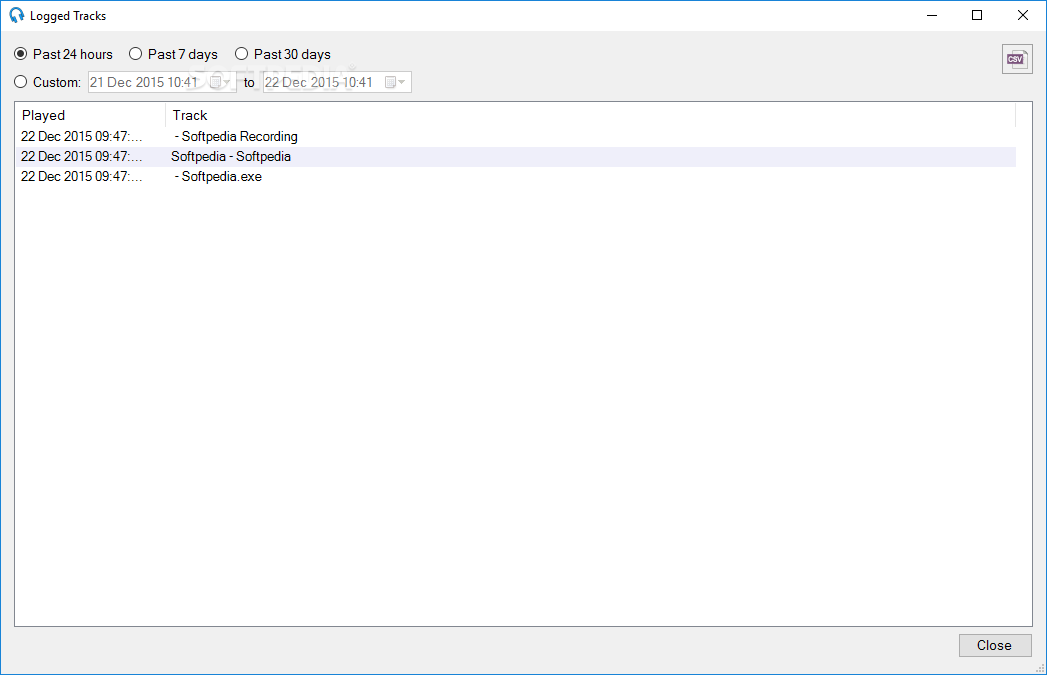This screenshot has width=1047, height=675.
Task: Open the end date calendar dropdown
Action: click(x=395, y=82)
